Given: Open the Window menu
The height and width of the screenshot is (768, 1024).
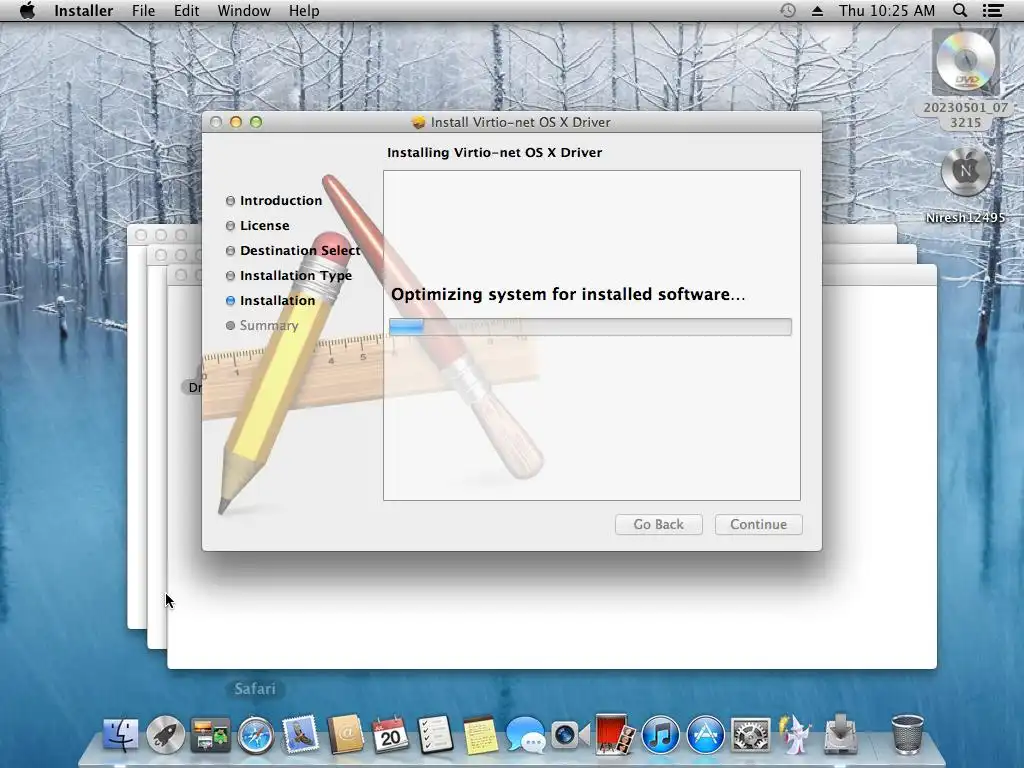Looking at the screenshot, I should [x=244, y=10].
